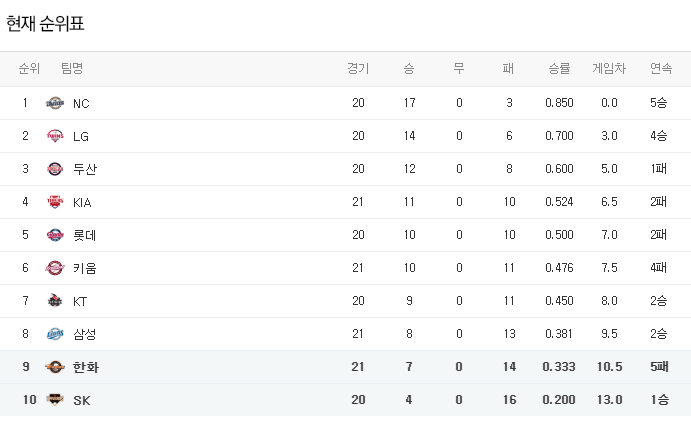Click SK's 0.200 win rate cell
This screenshot has height=425, width=691.
(559, 400)
